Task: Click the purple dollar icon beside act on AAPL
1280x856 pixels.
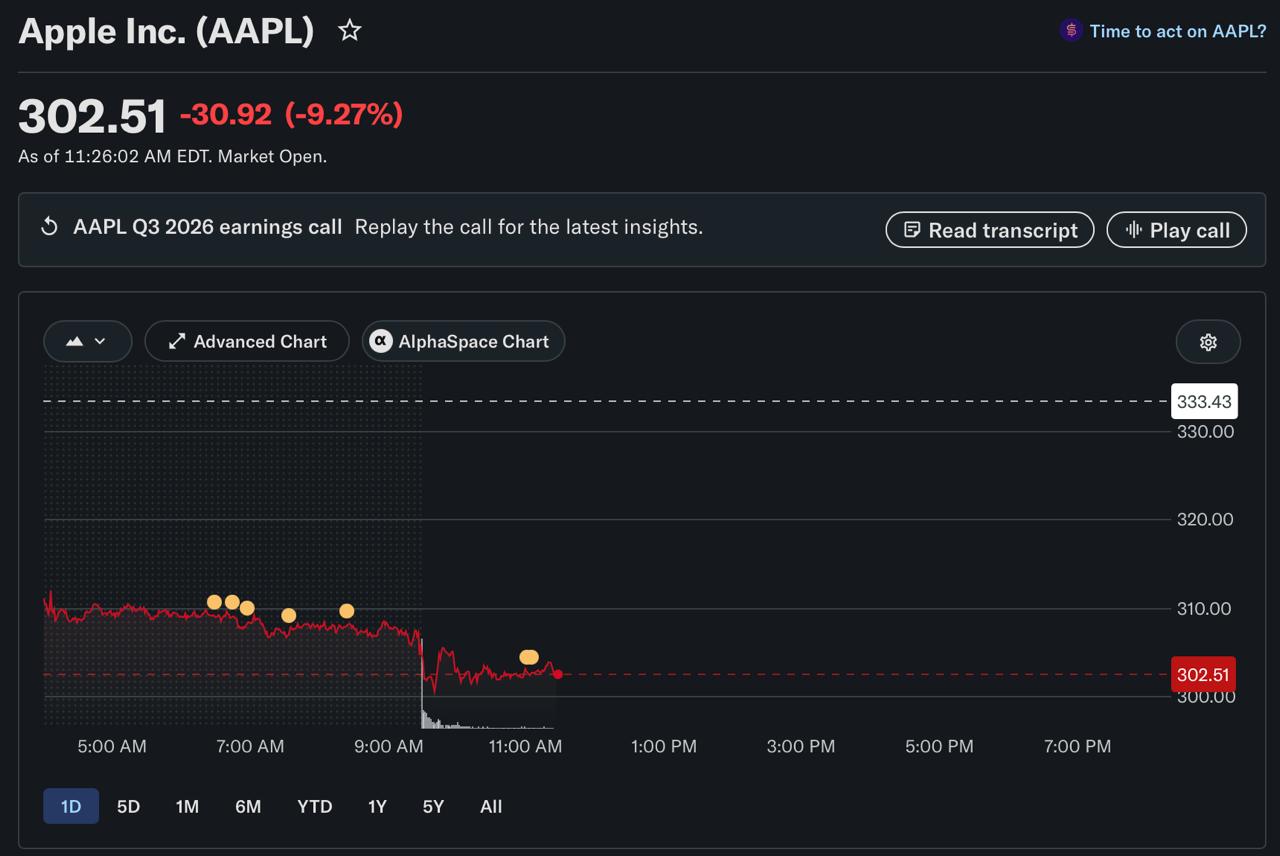Action: 1071,31
